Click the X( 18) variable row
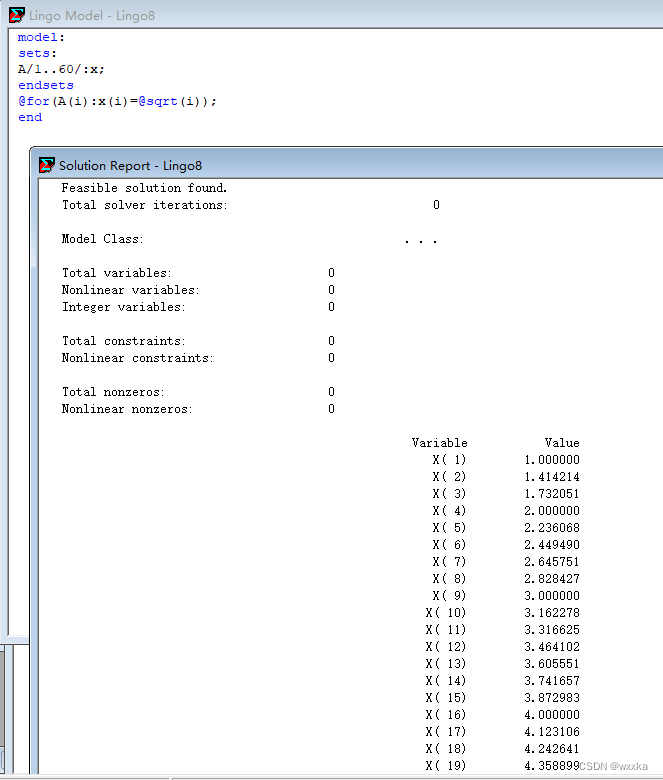The image size is (663, 780). [502, 749]
